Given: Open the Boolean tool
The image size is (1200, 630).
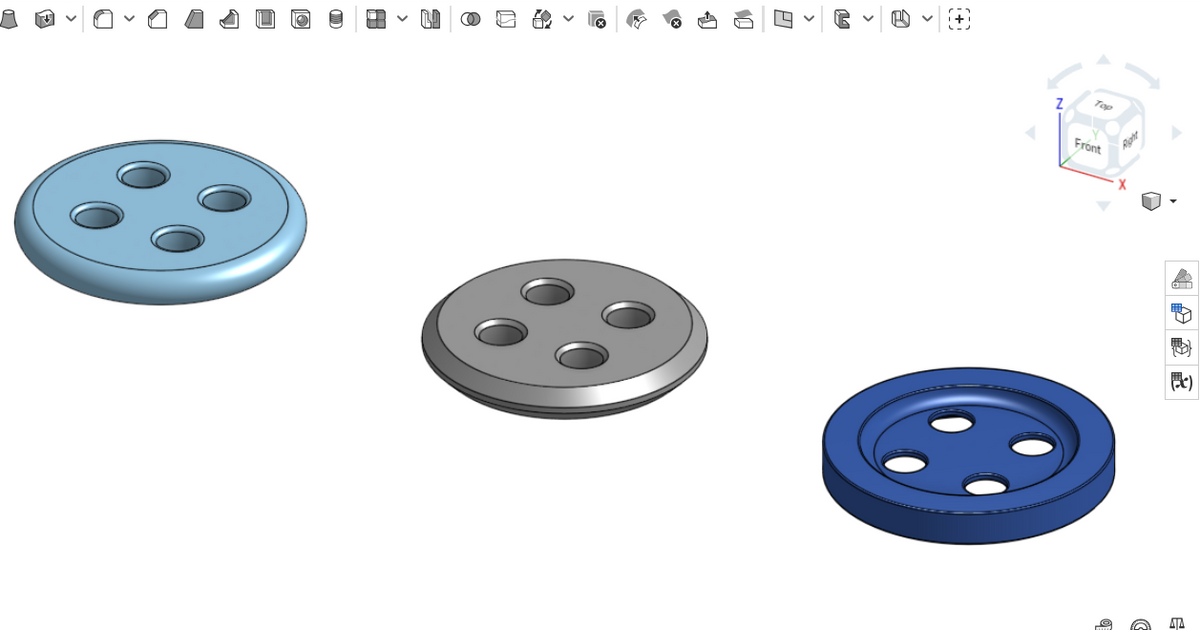Looking at the screenshot, I should pos(471,18).
